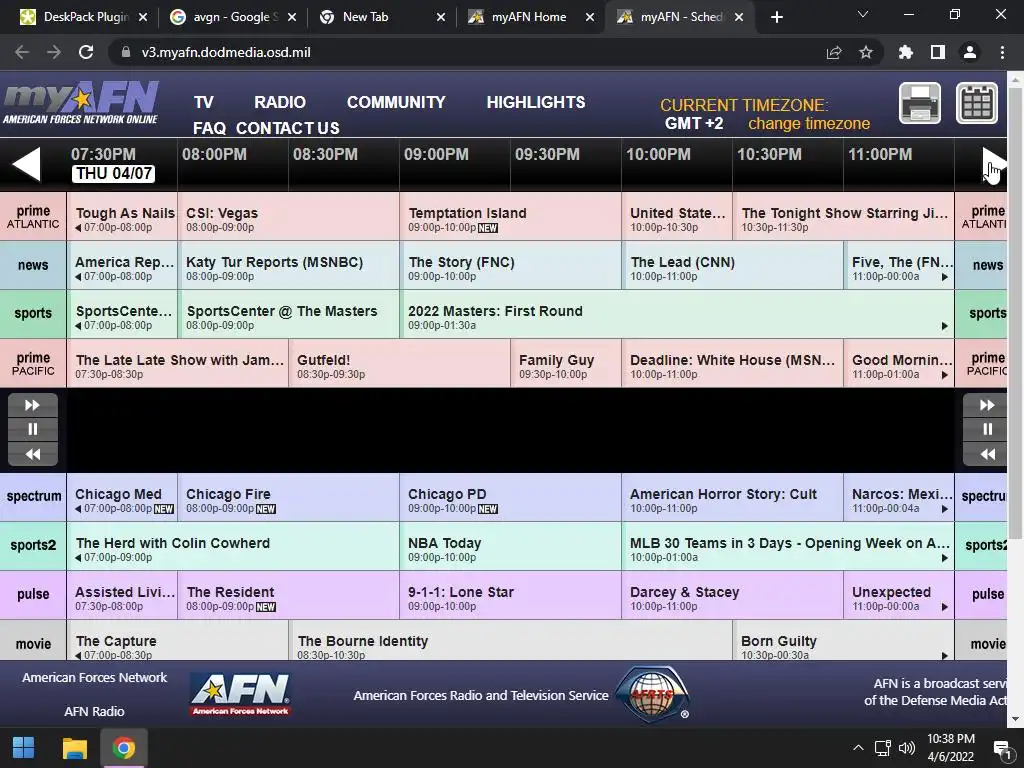
Task: Open File Explorer from the taskbar
Action: tap(74, 748)
